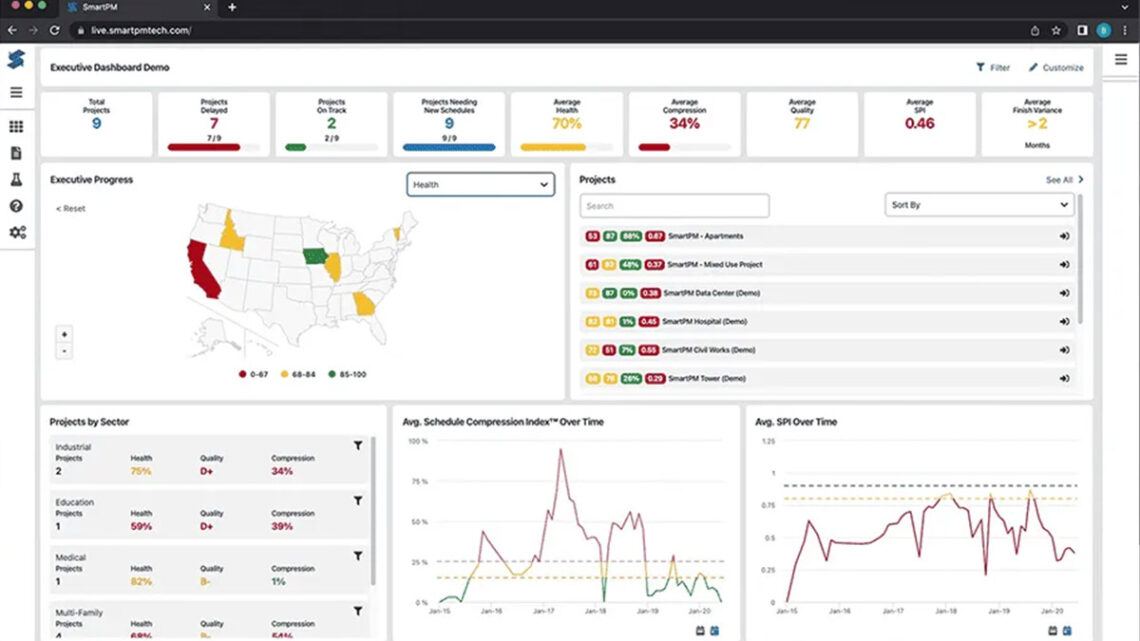This screenshot has width=1140, height=641.
Task: Click the SmartPM logo icon in the sidebar
Action: 16,60
